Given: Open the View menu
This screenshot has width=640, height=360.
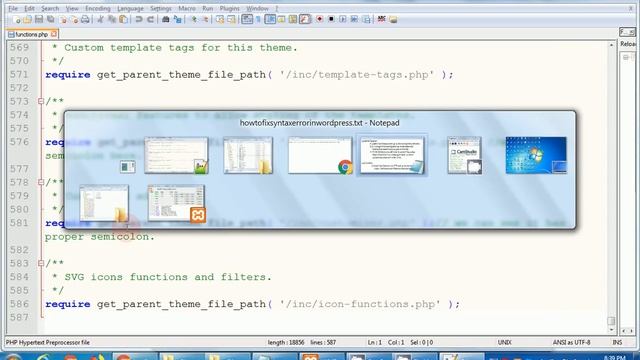Looking at the screenshot, I should click(72, 8).
